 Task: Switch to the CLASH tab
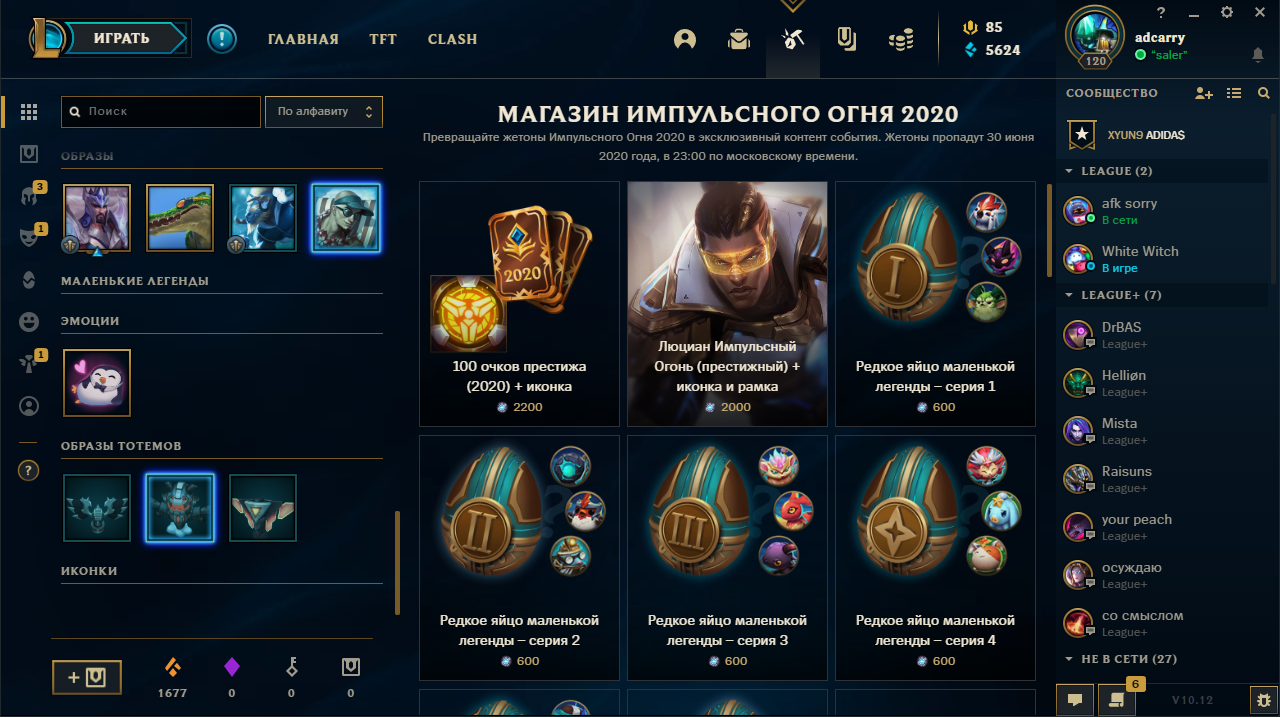pos(452,39)
